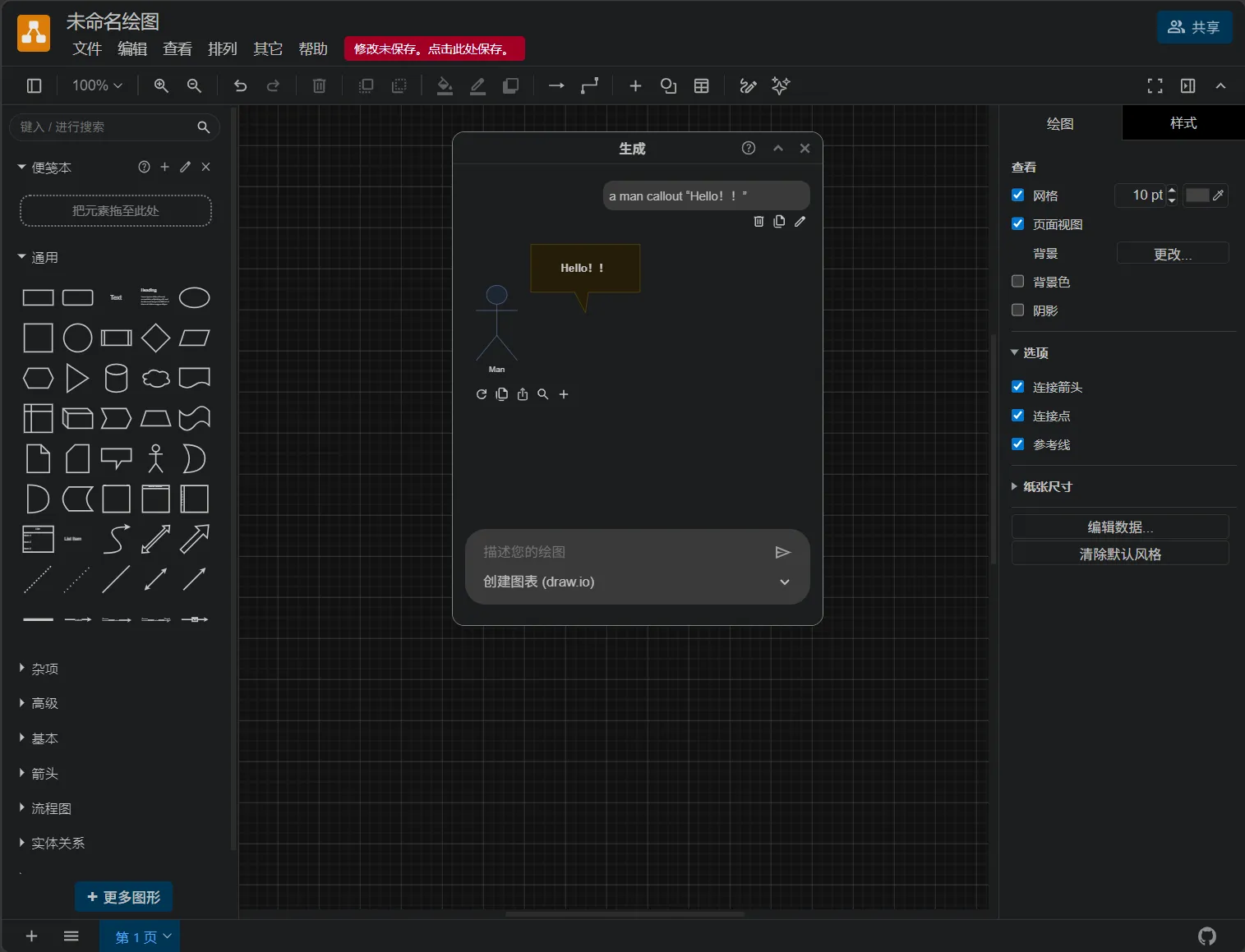This screenshot has height=952, width=1245.
Task: Redo the last undone action
Action: pos(273,85)
